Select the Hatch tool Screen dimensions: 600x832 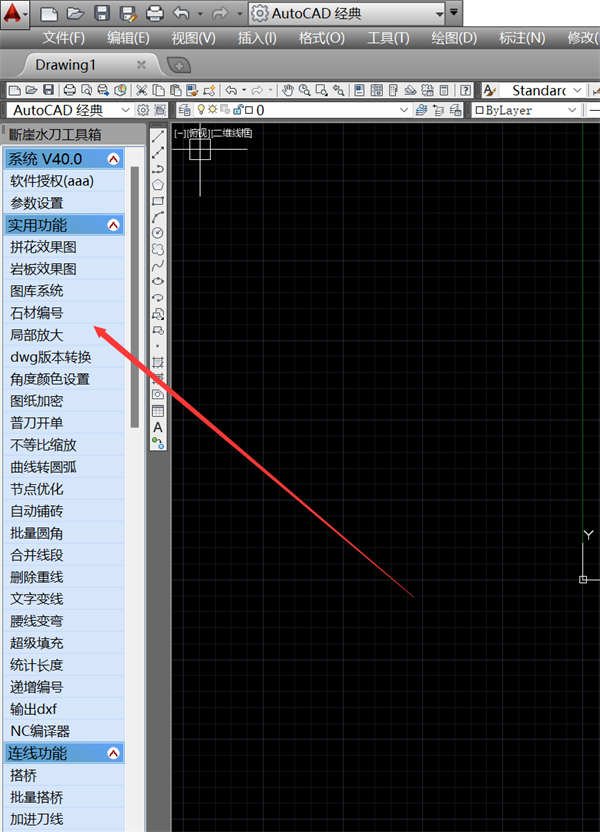(x=158, y=362)
